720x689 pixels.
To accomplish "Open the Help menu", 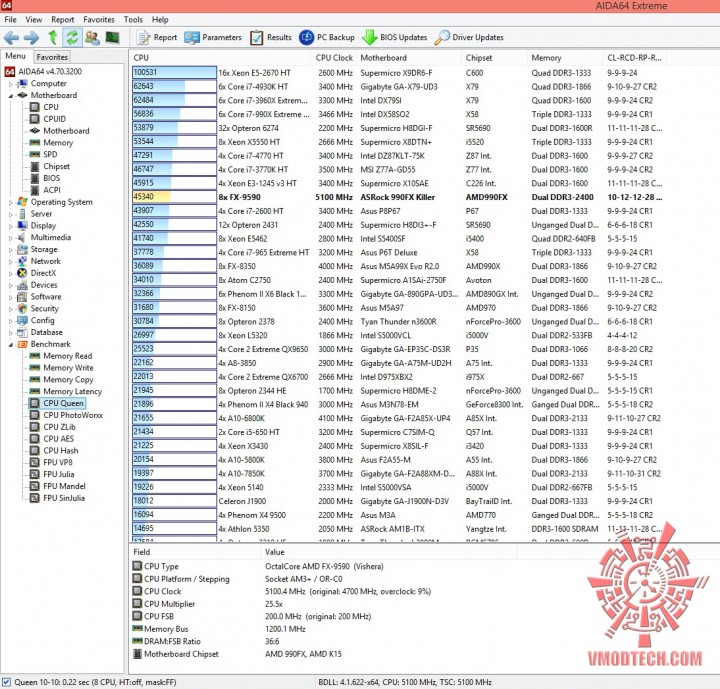I will click(160, 20).
